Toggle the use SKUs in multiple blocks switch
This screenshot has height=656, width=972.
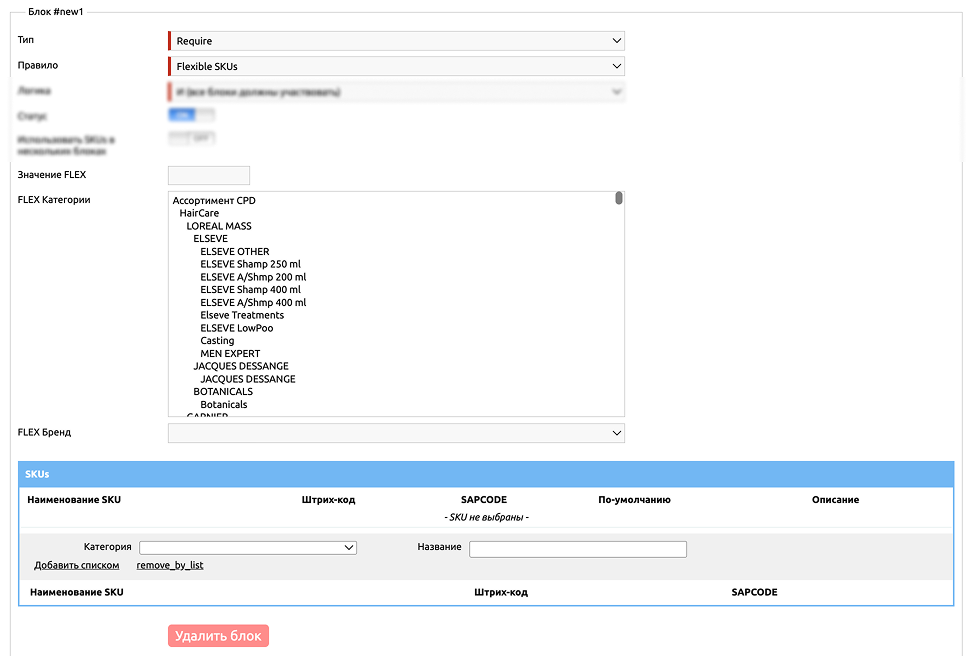pos(191,139)
